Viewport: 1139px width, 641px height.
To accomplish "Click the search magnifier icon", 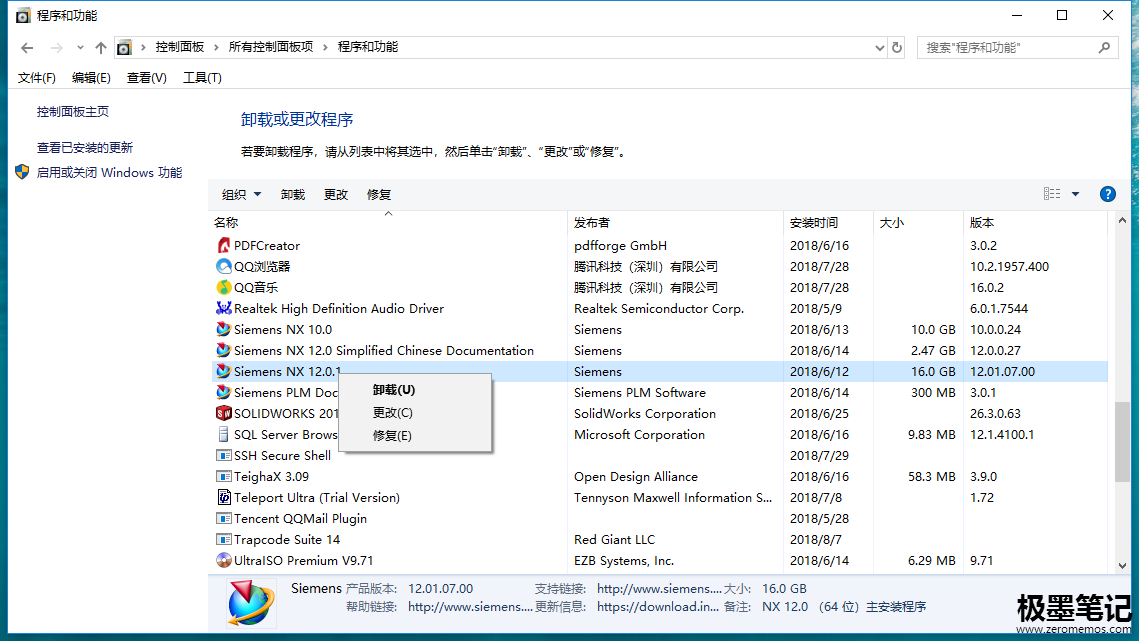I will (1105, 47).
